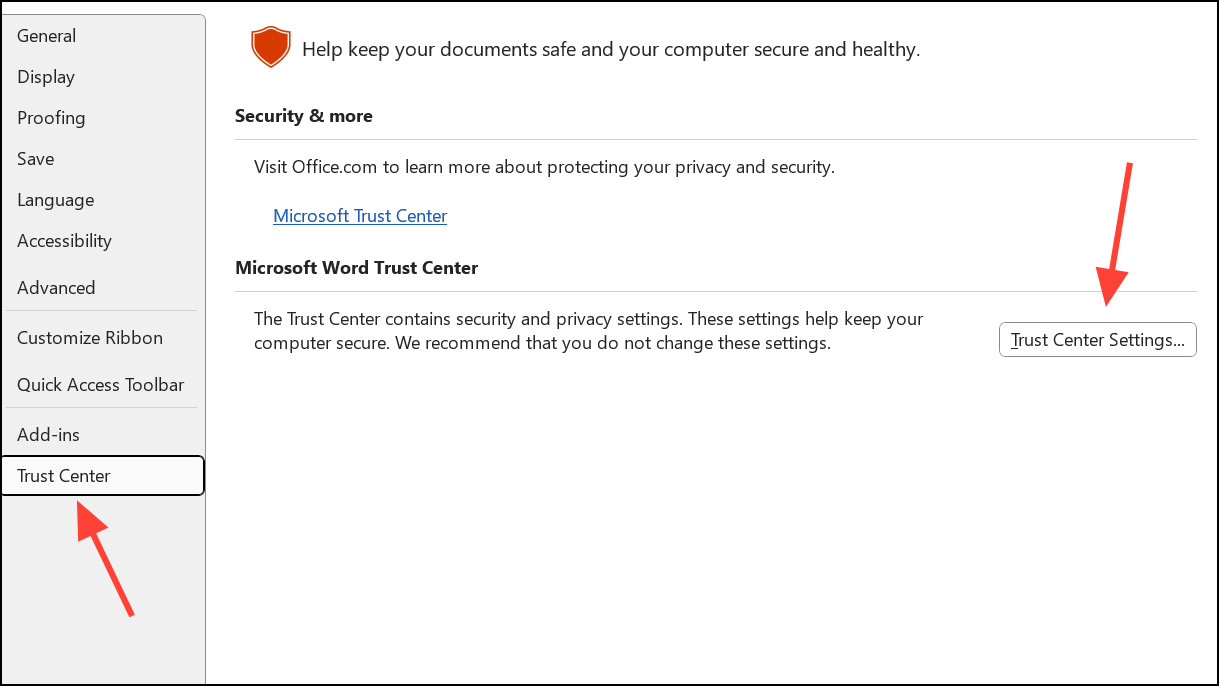Viewport: 1219px width, 686px height.
Task: Click the Security & more heading
Action: [303, 115]
